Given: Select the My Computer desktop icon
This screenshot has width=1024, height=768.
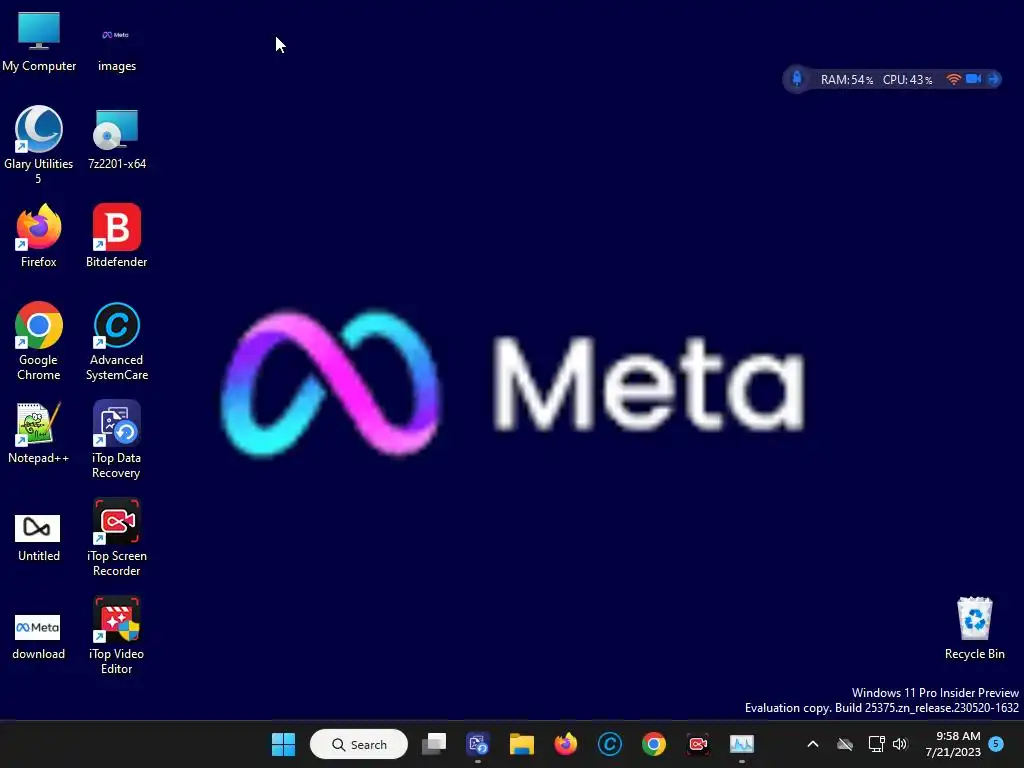Looking at the screenshot, I should (39, 40).
